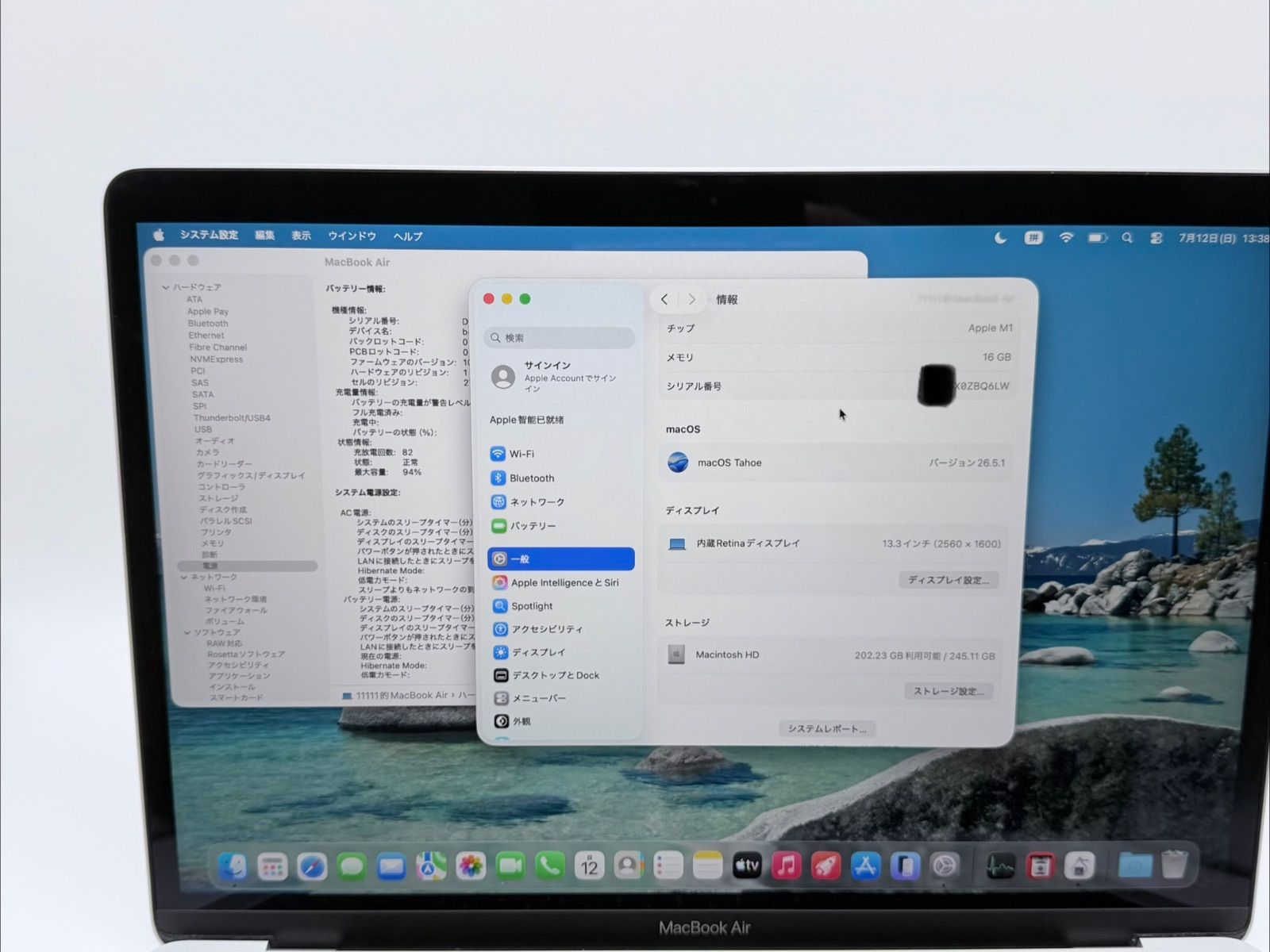Open App Store from the Dock
This screenshot has height=952, width=1270.
[865, 866]
